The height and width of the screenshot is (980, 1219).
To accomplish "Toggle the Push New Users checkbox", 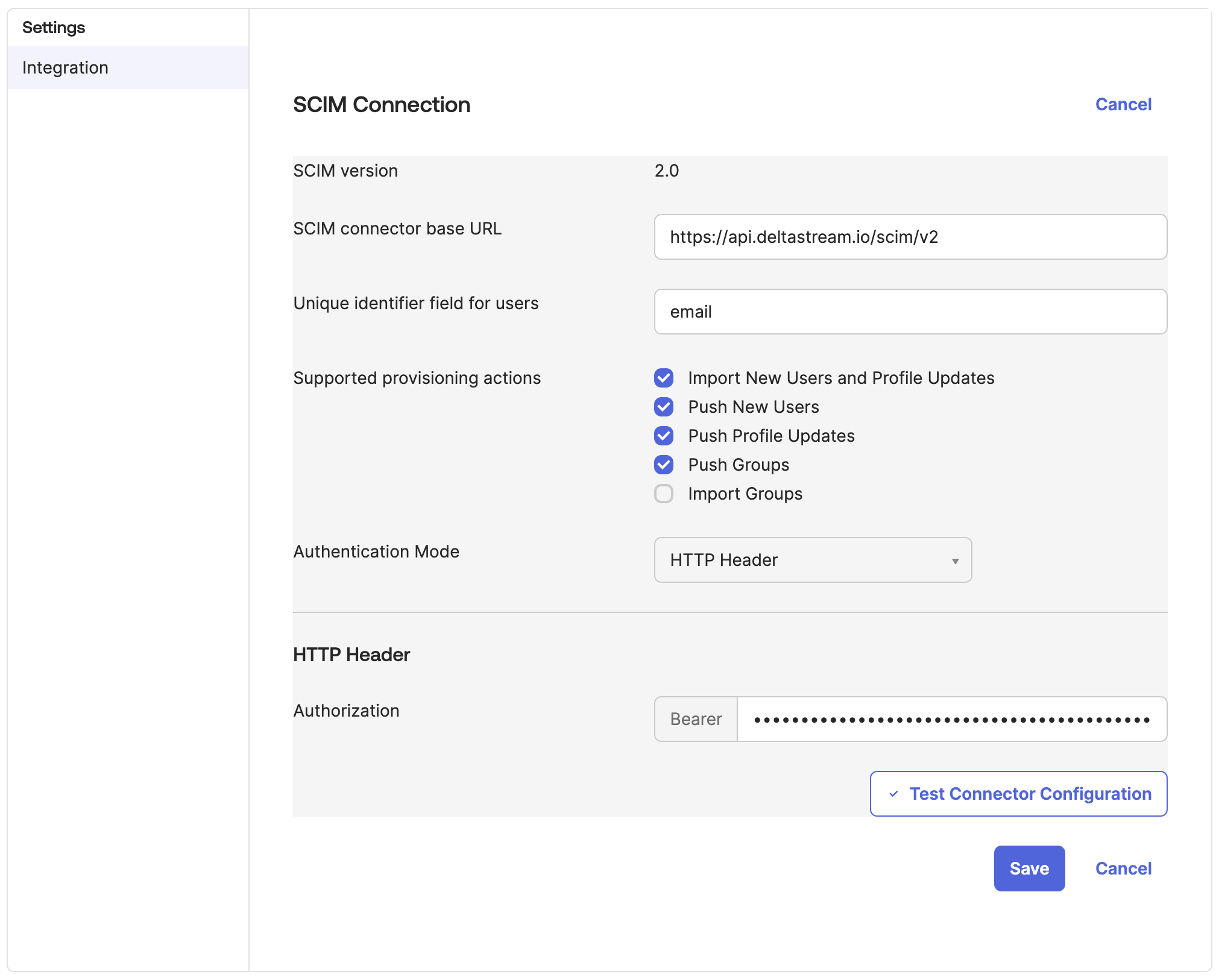I will [664, 407].
